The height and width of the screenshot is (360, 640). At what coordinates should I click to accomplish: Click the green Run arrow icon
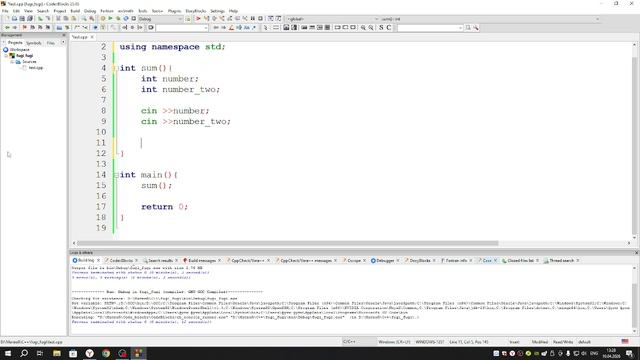coord(110,19)
